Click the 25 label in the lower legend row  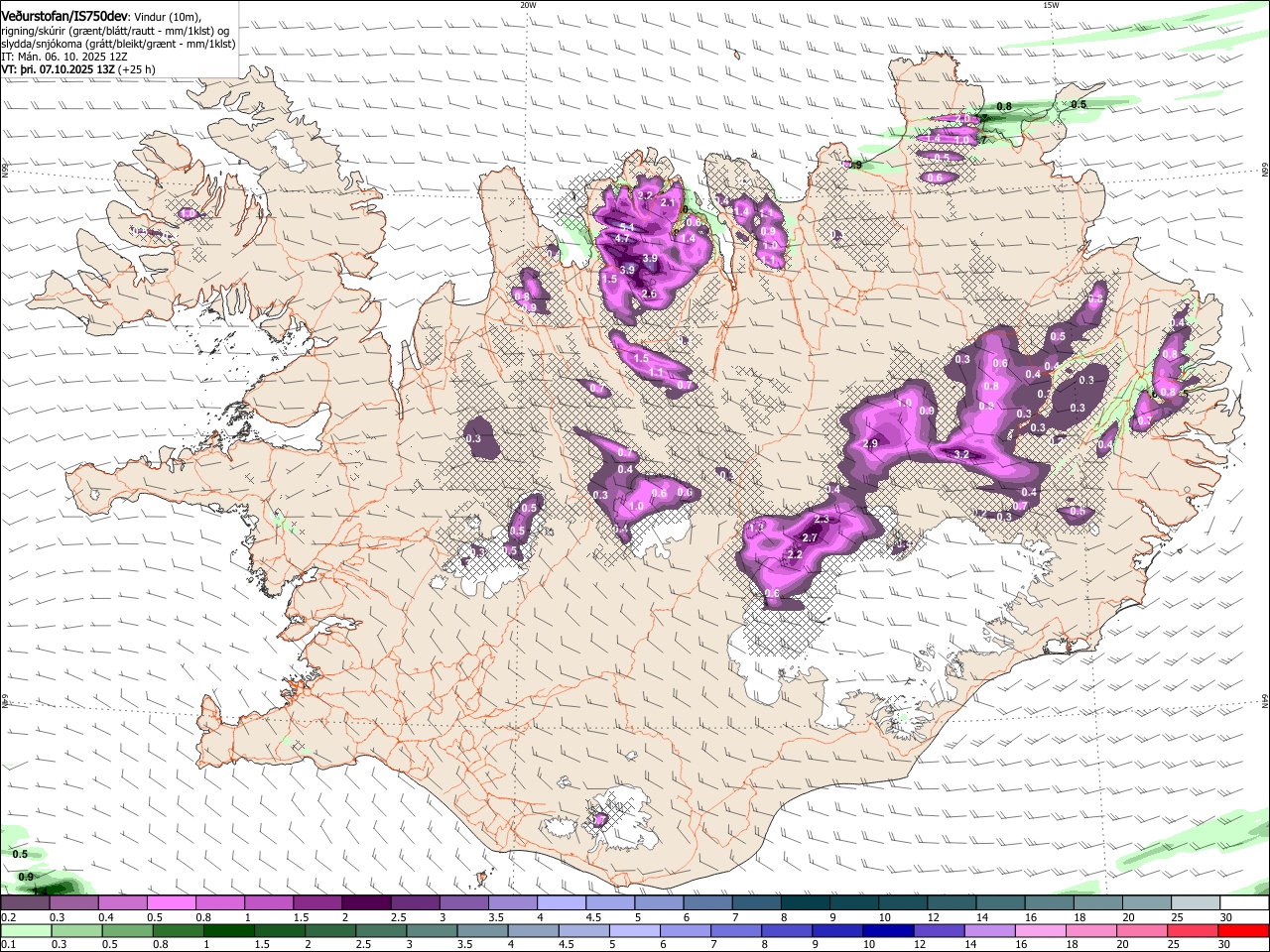pyautogui.click(x=1174, y=944)
